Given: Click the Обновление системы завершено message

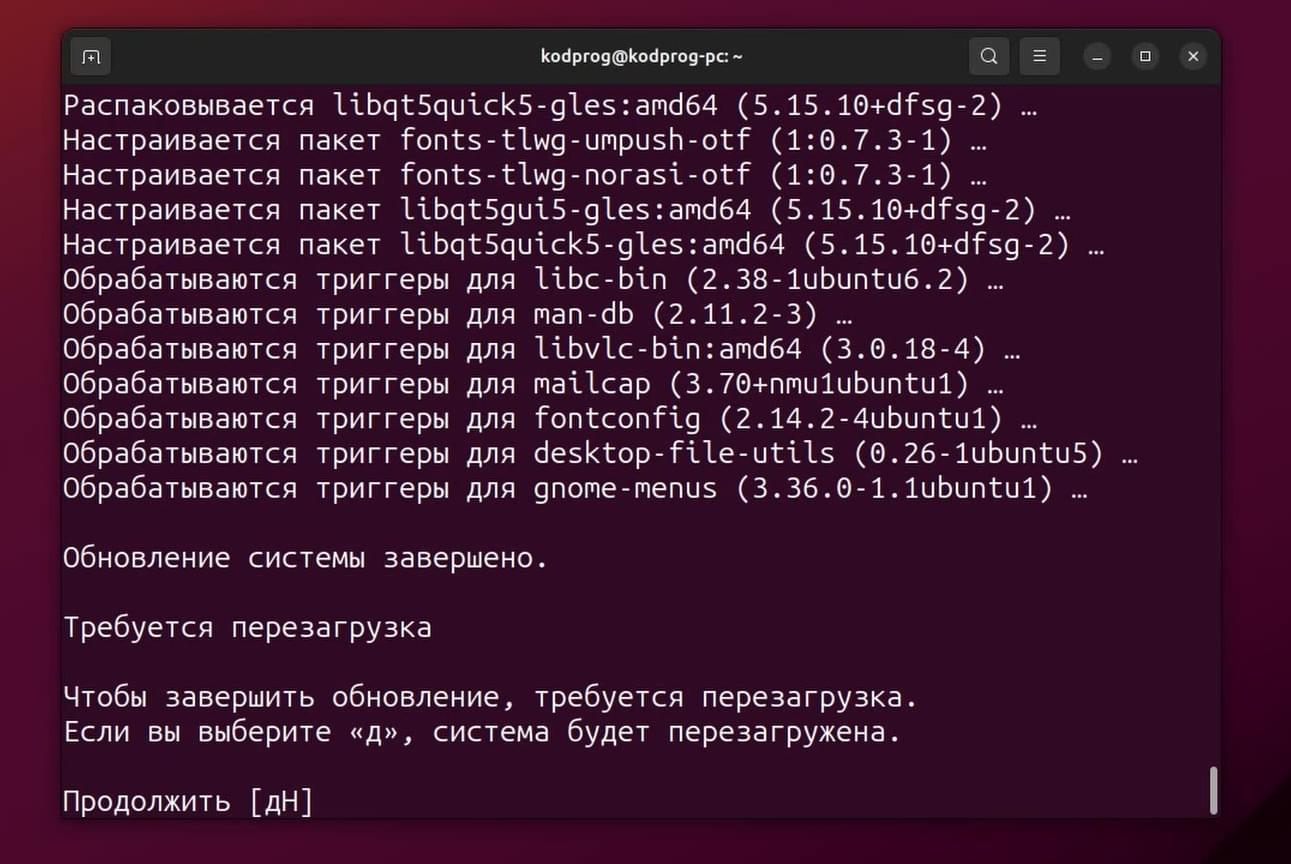Looking at the screenshot, I should click(x=305, y=558).
